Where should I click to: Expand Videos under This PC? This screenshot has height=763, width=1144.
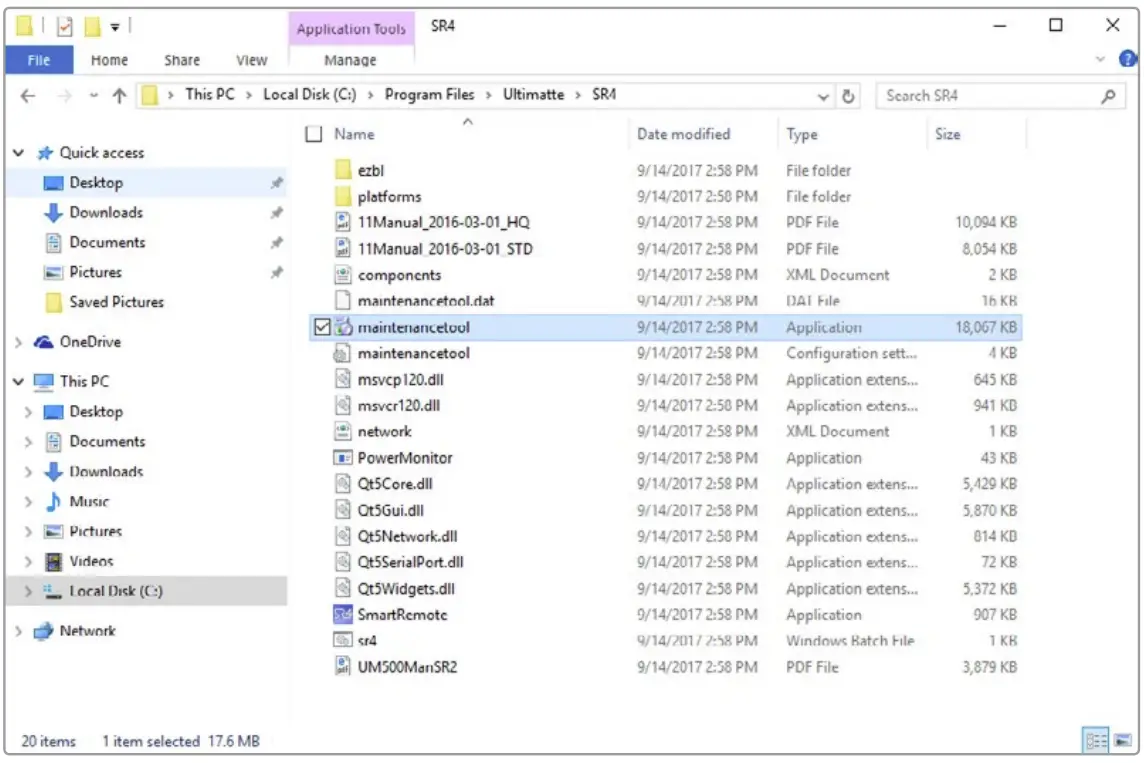coord(28,562)
